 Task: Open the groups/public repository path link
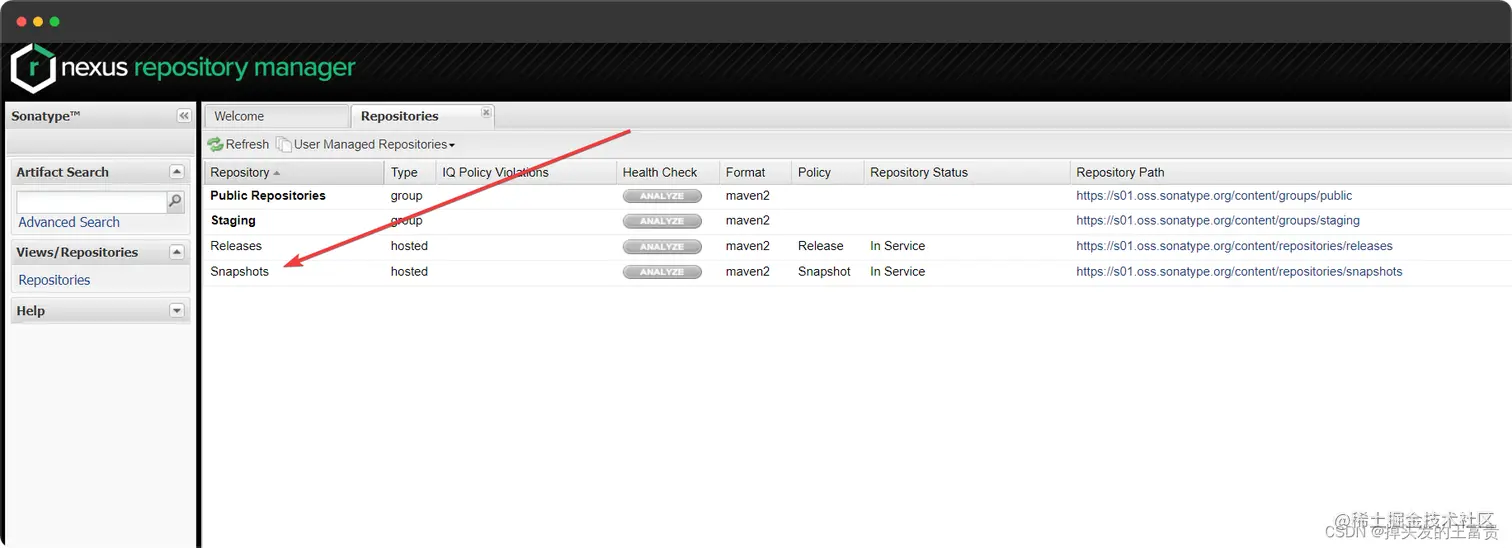point(1214,196)
